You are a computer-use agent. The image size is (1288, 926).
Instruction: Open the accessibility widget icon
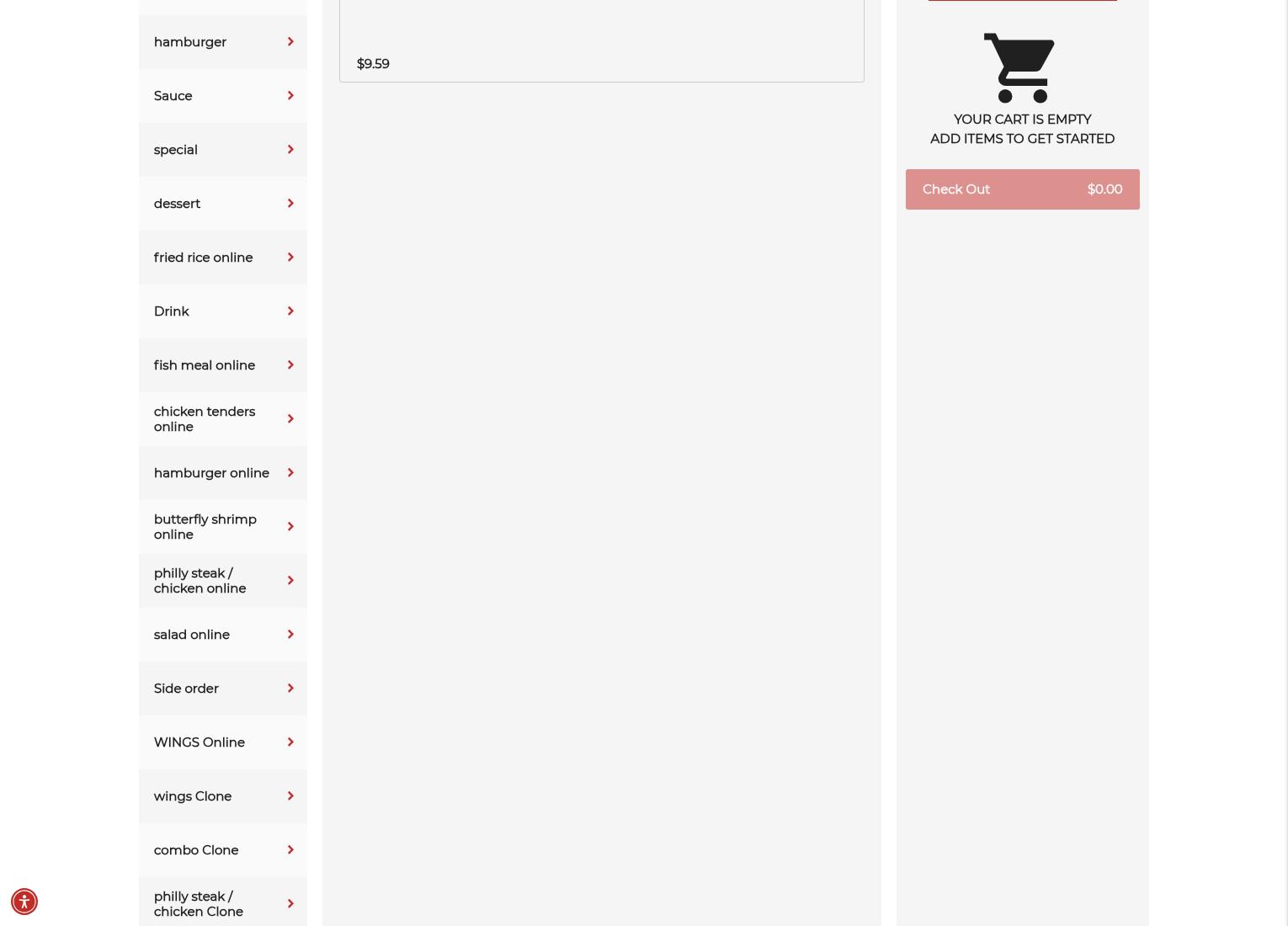[x=24, y=902]
